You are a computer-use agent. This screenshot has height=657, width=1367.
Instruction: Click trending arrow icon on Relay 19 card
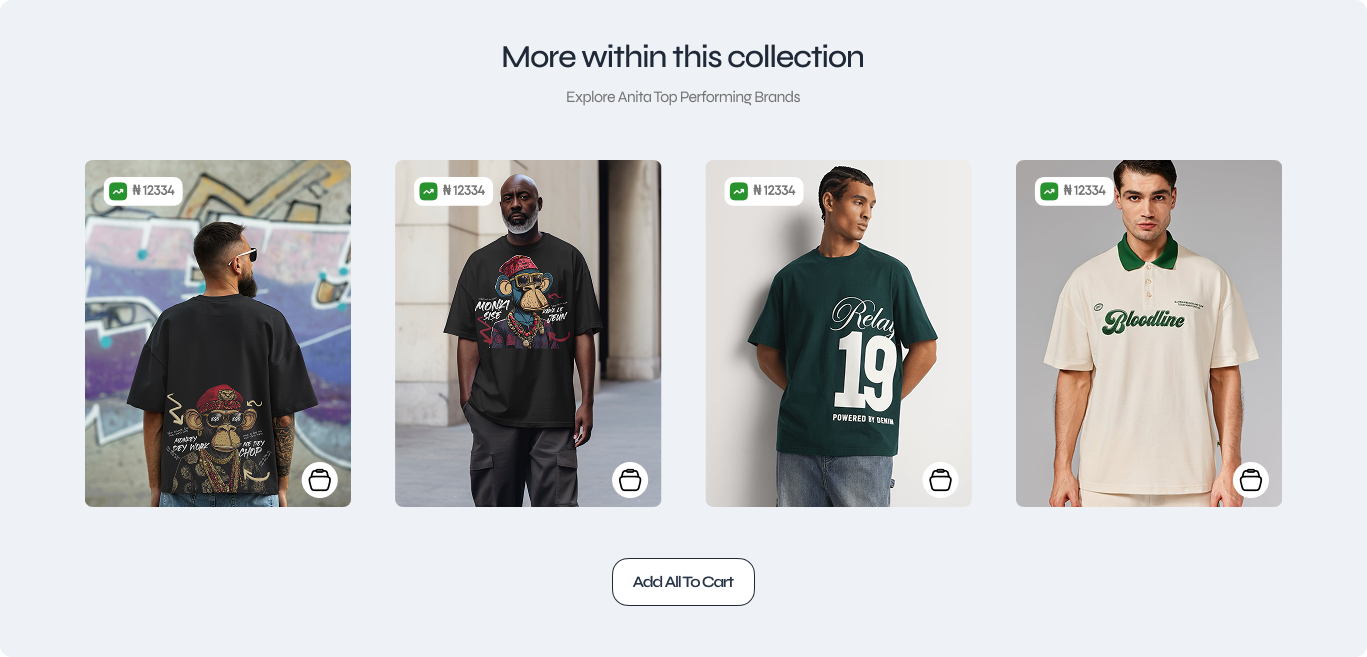739,191
